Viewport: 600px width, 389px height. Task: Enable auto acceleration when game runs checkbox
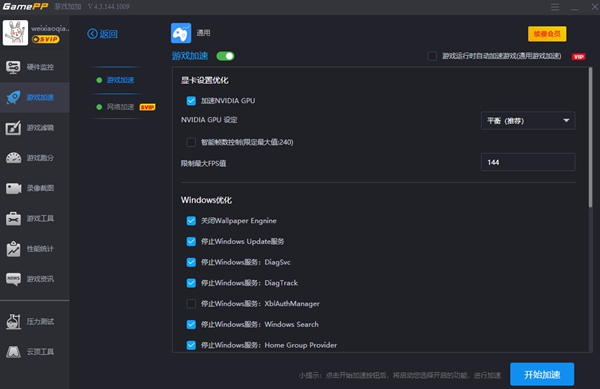(x=432, y=56)
